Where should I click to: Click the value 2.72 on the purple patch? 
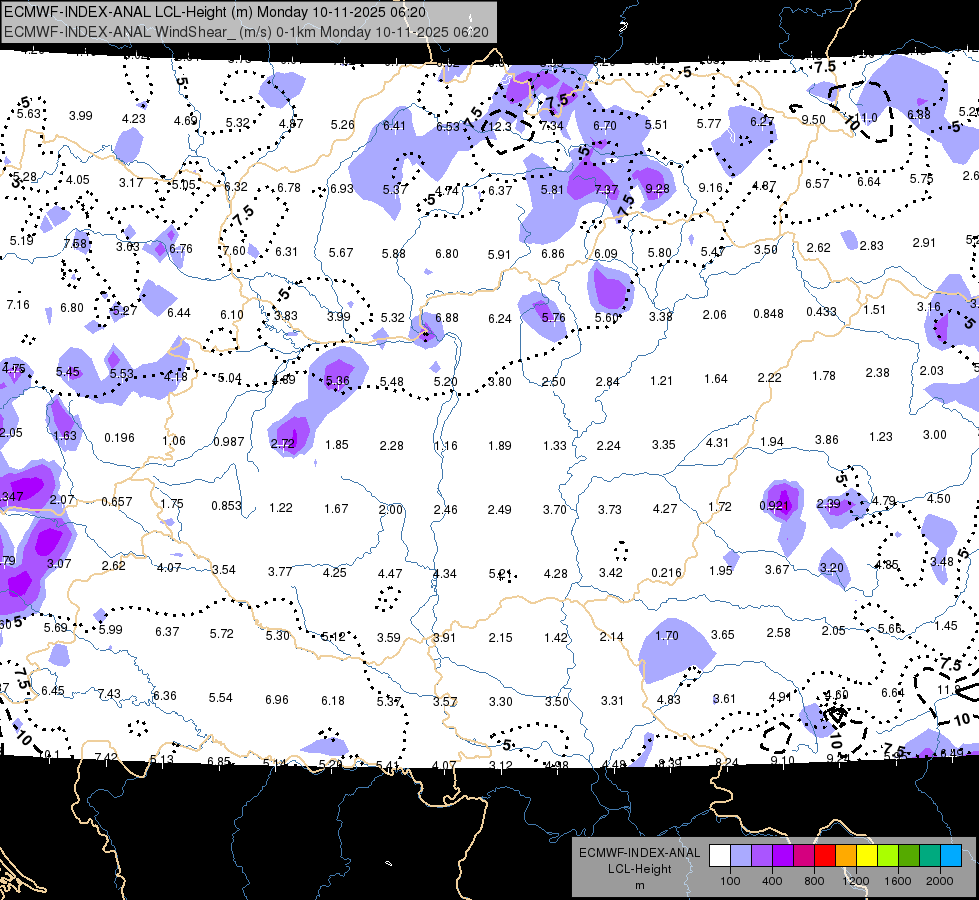coord(283,443)
